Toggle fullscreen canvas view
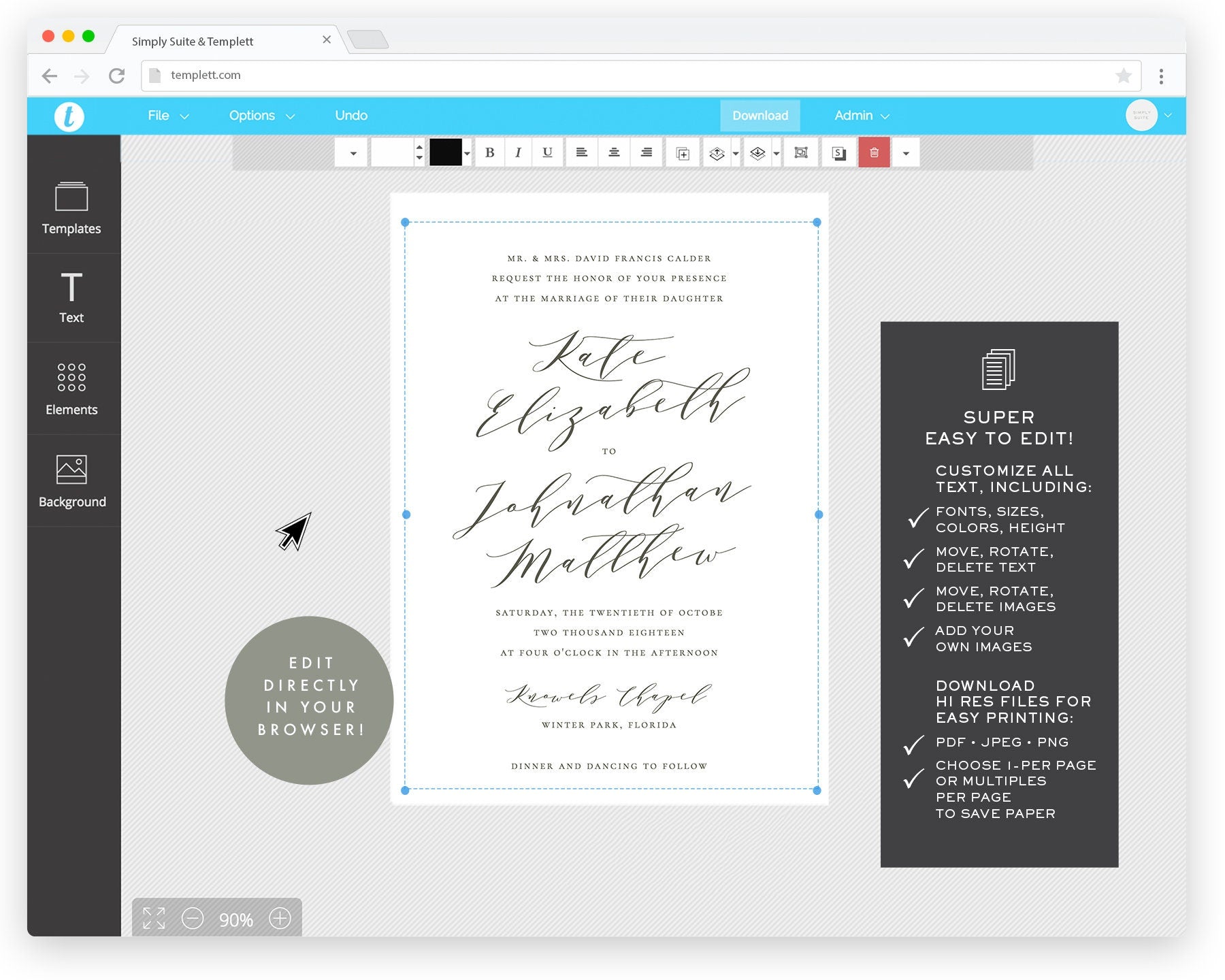This screenshot has width=1225, height=980. (154, 918)
